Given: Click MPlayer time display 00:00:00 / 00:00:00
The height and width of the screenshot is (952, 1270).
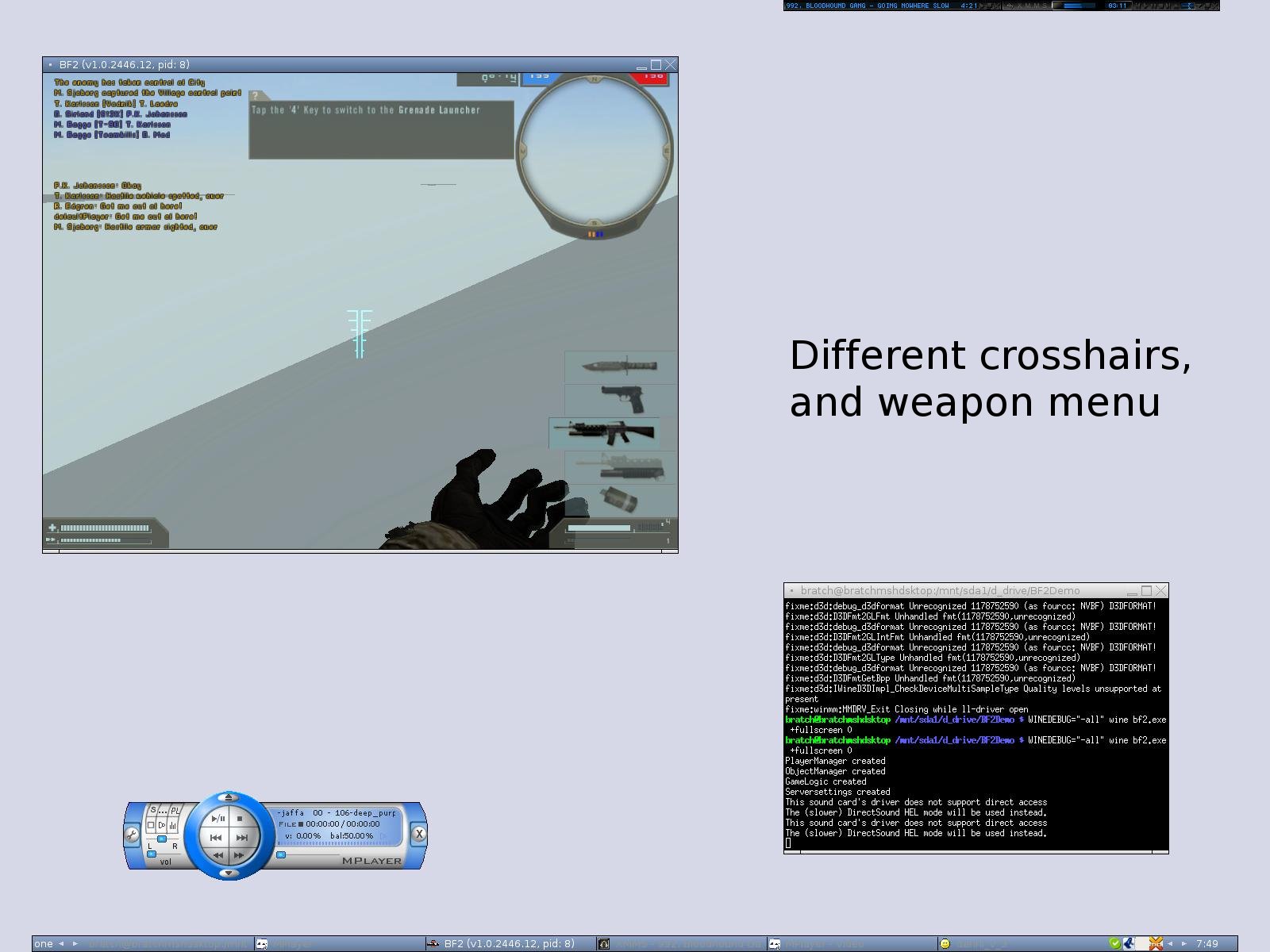Looking at the screenshot, I should tap(343, 823).
